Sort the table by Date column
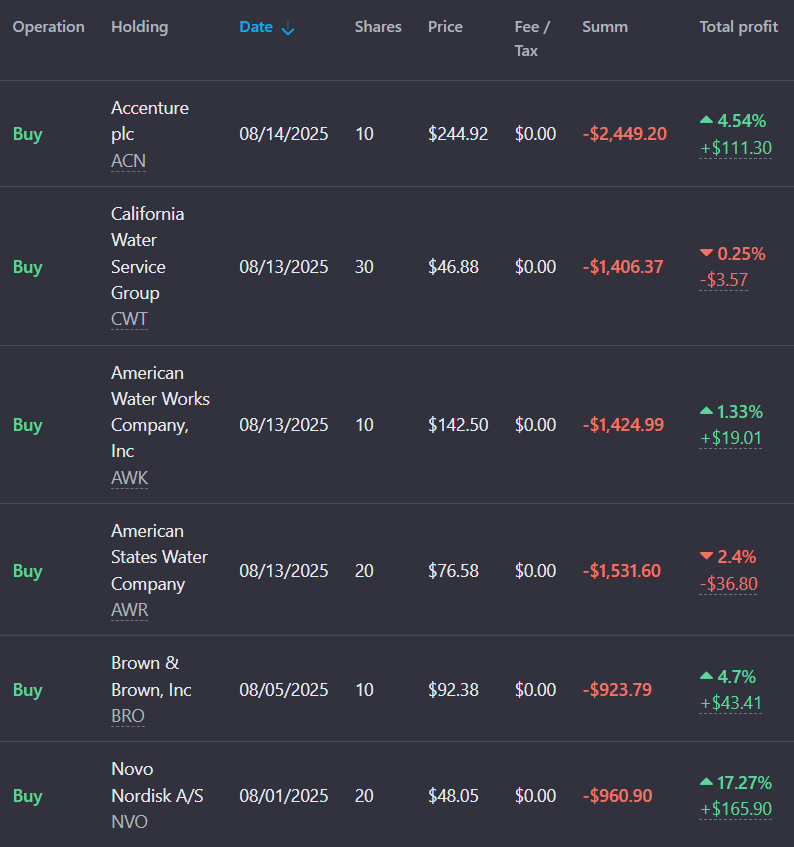 256,27
